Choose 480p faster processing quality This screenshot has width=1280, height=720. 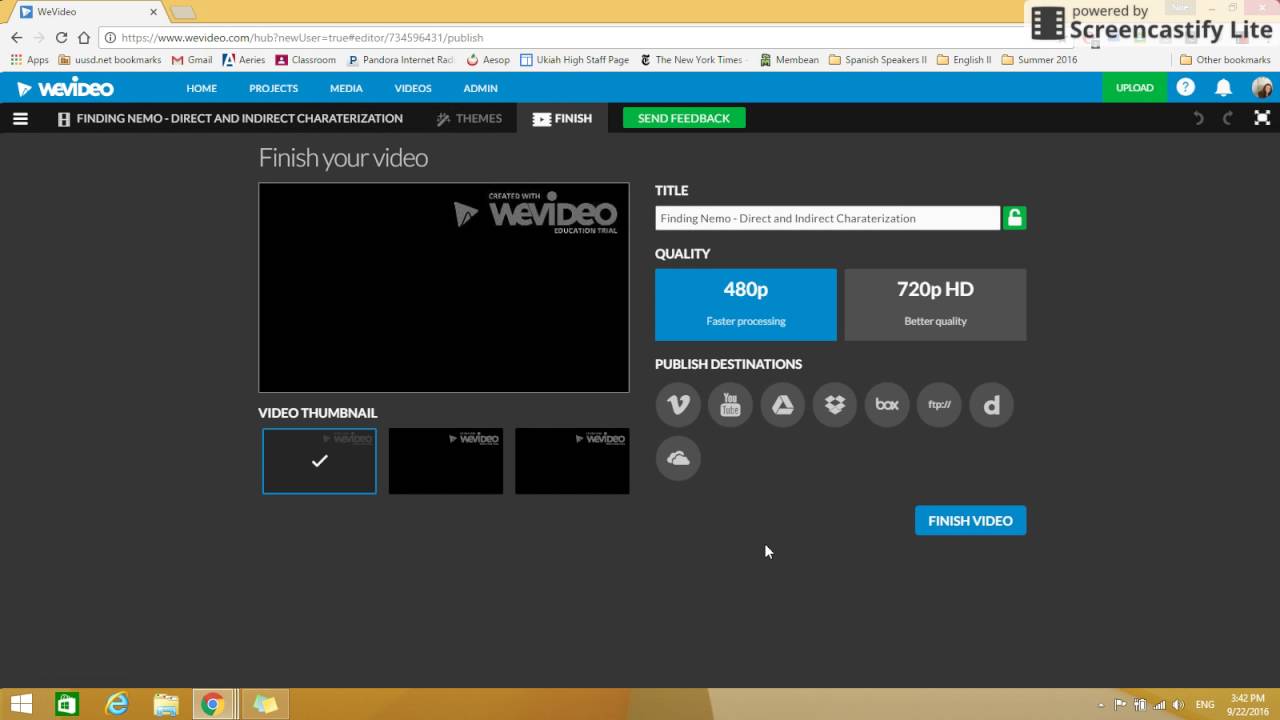tap(746, 304)
